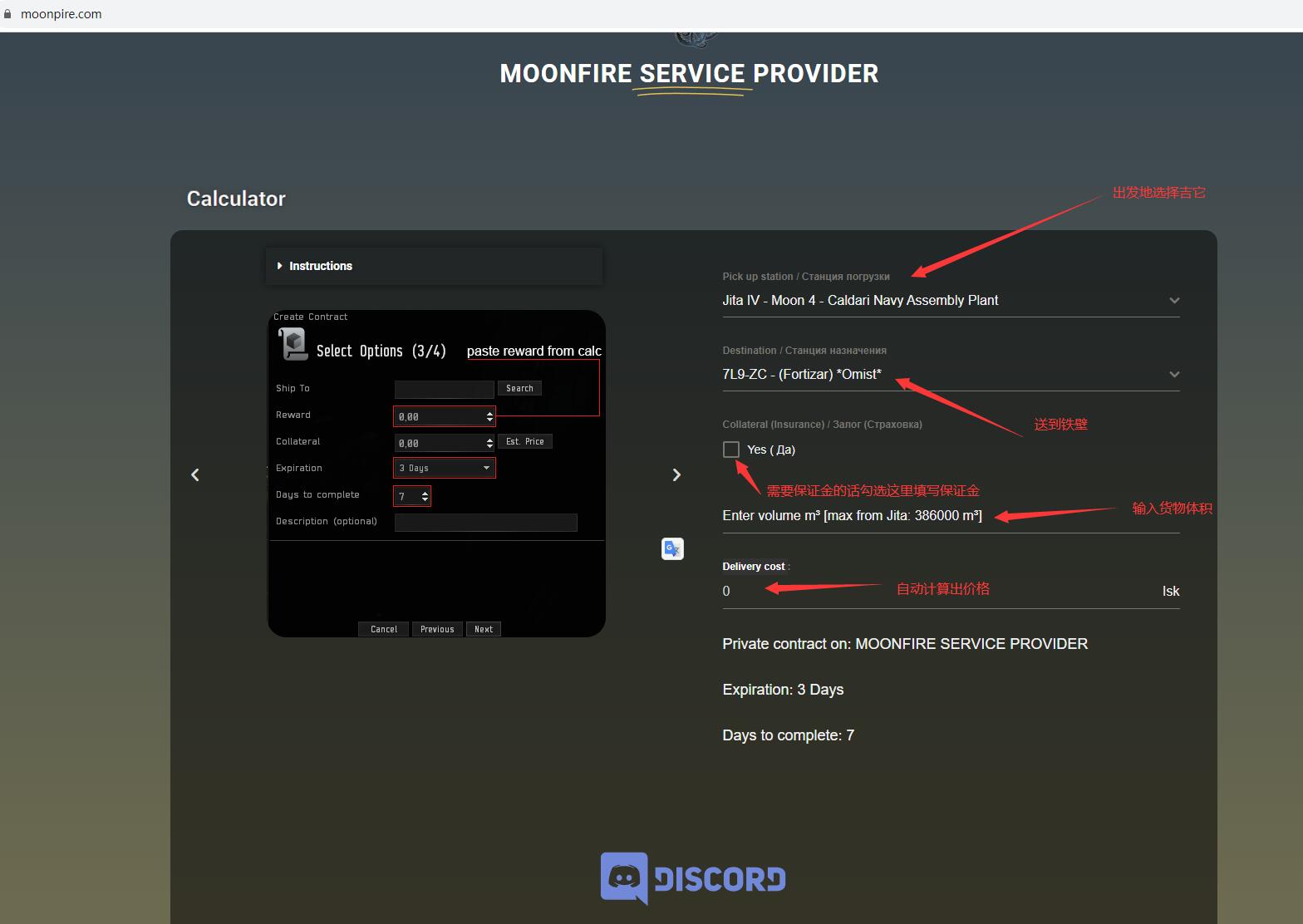Open the Discord logo link
The width and height of the screenshot is (1303, 924).
click(693, 878)
